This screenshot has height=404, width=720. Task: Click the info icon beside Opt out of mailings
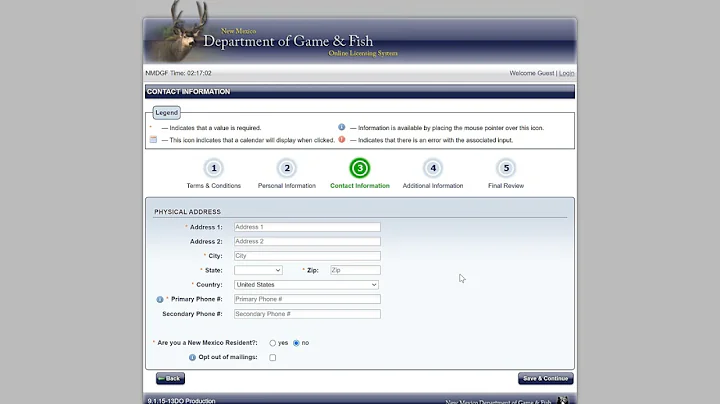click(x=192, y=357)
